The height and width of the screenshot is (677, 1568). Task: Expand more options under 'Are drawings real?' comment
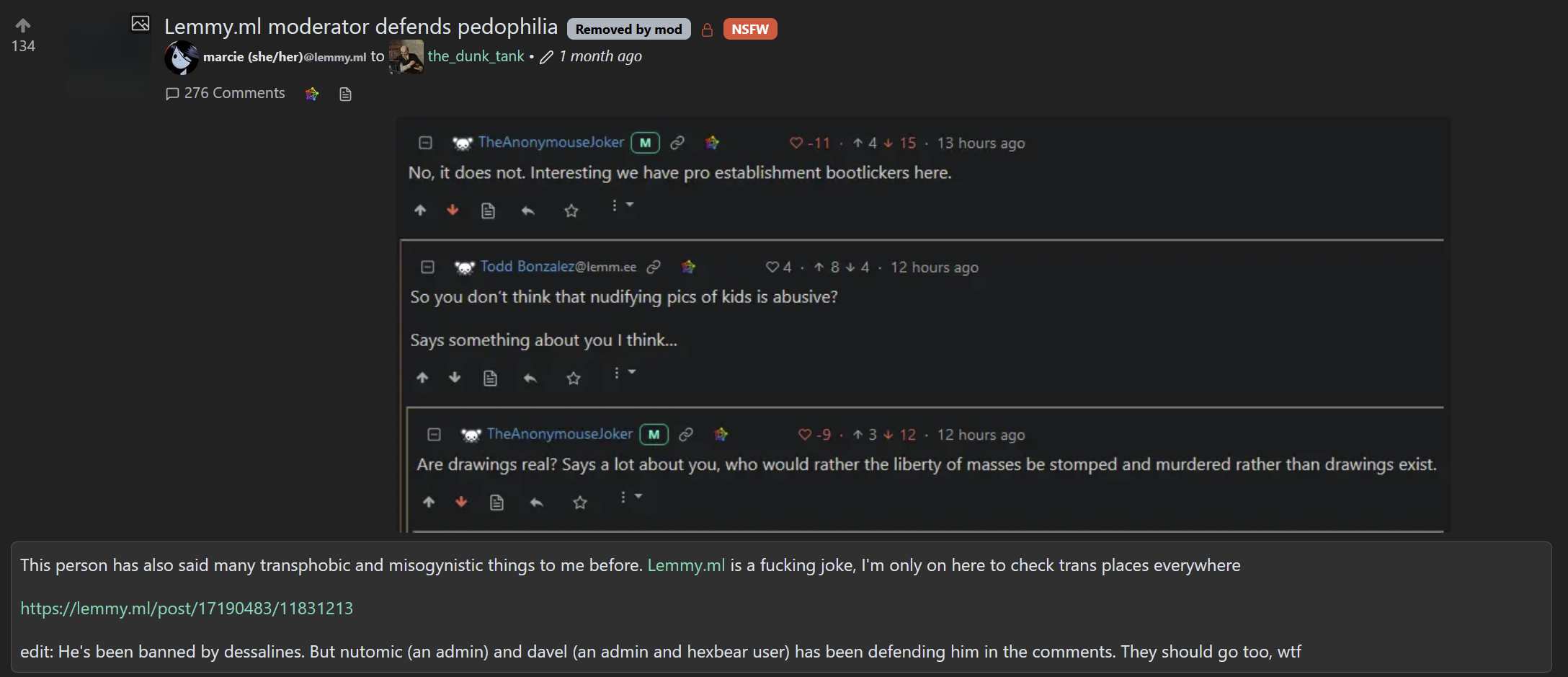coord(631,497)
